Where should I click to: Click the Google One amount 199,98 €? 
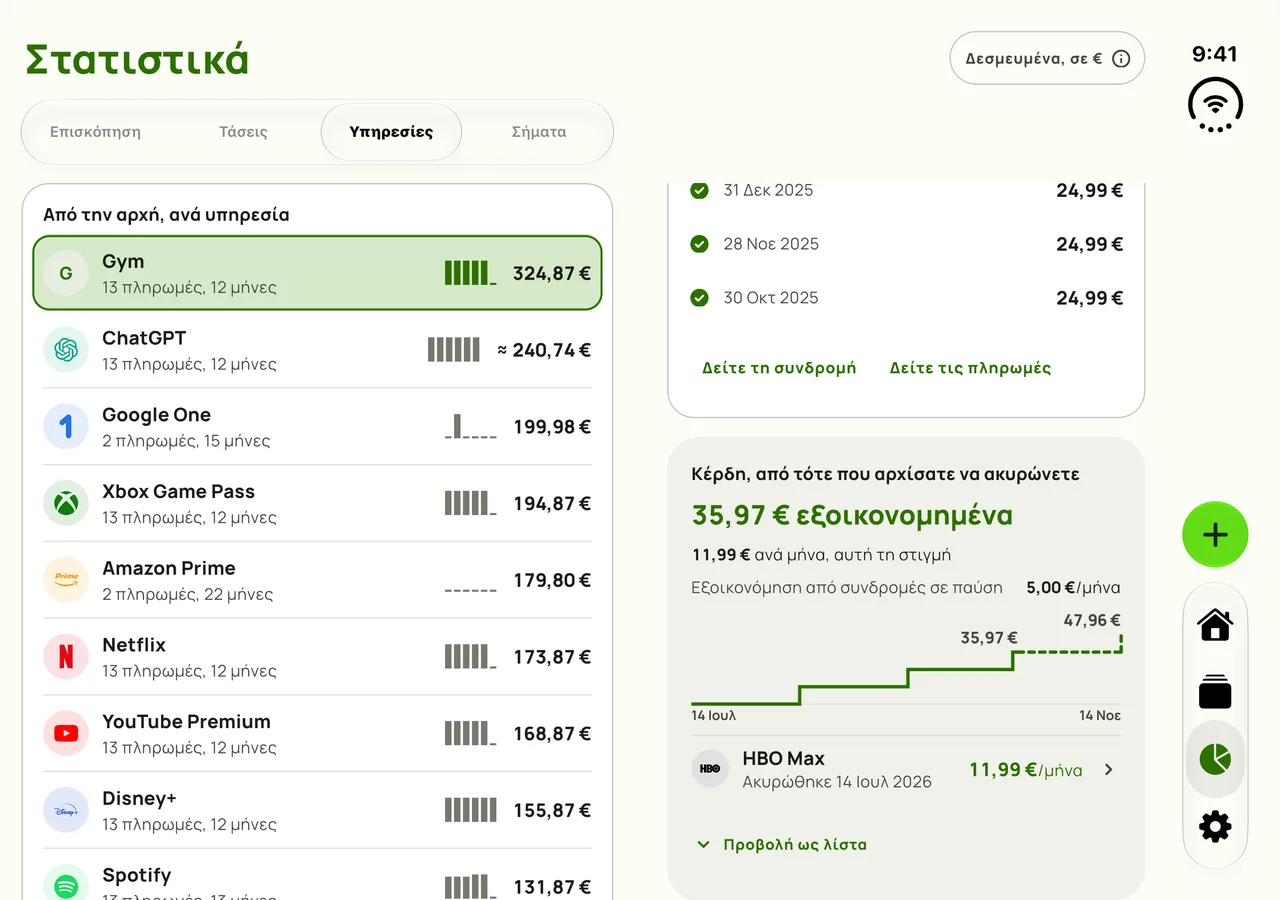(552, 427)
